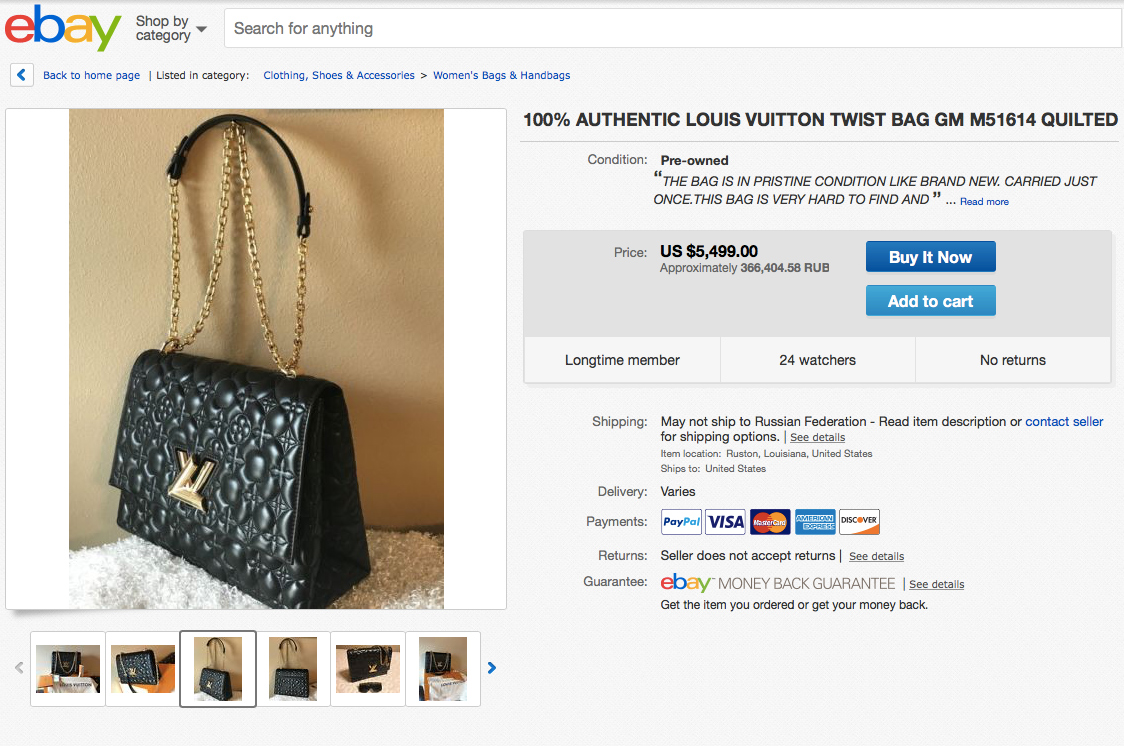Select the last bag thumbnail with dust bag
The image size is (1124, 746).
click(443, 668)
